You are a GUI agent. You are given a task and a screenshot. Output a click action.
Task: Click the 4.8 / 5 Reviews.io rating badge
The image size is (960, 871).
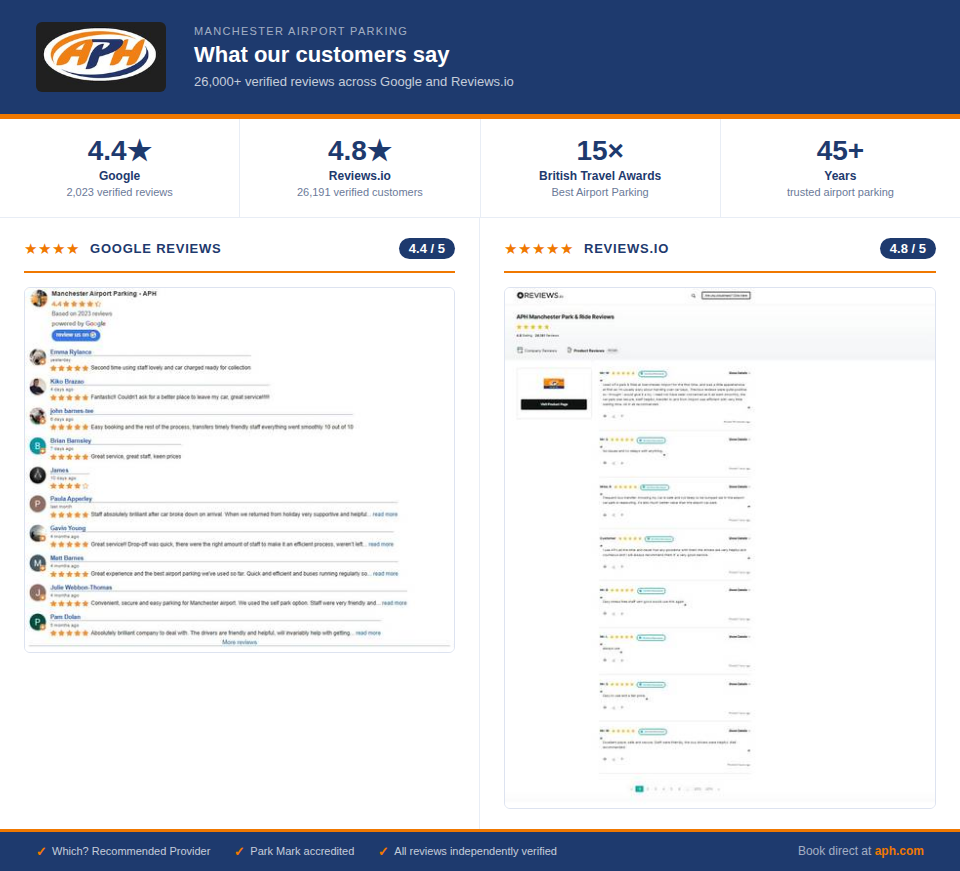tap(907, 249)
